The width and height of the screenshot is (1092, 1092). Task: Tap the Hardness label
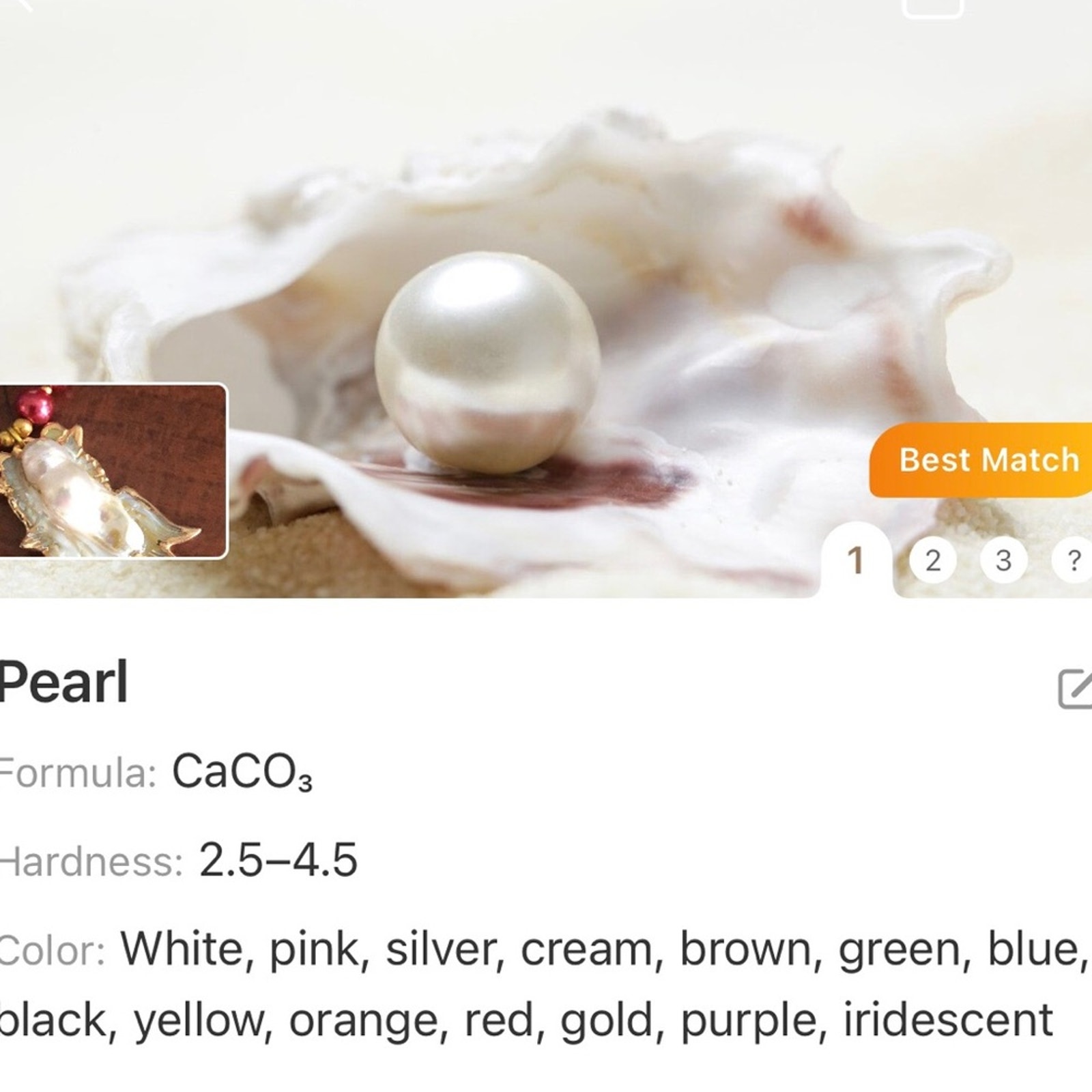coord(91,861)
